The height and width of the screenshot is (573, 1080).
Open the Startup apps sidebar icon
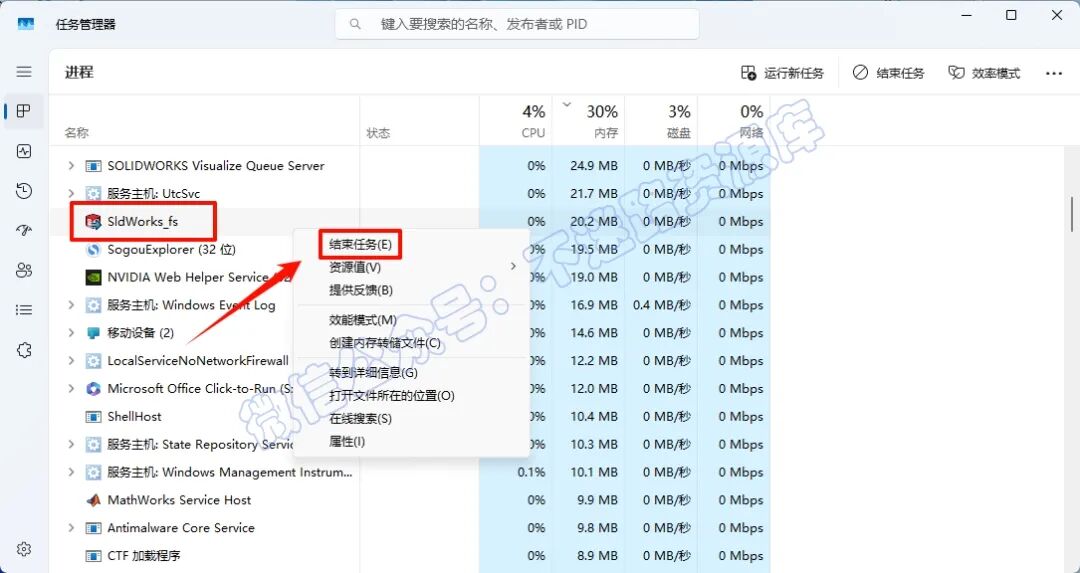point(24,231)
